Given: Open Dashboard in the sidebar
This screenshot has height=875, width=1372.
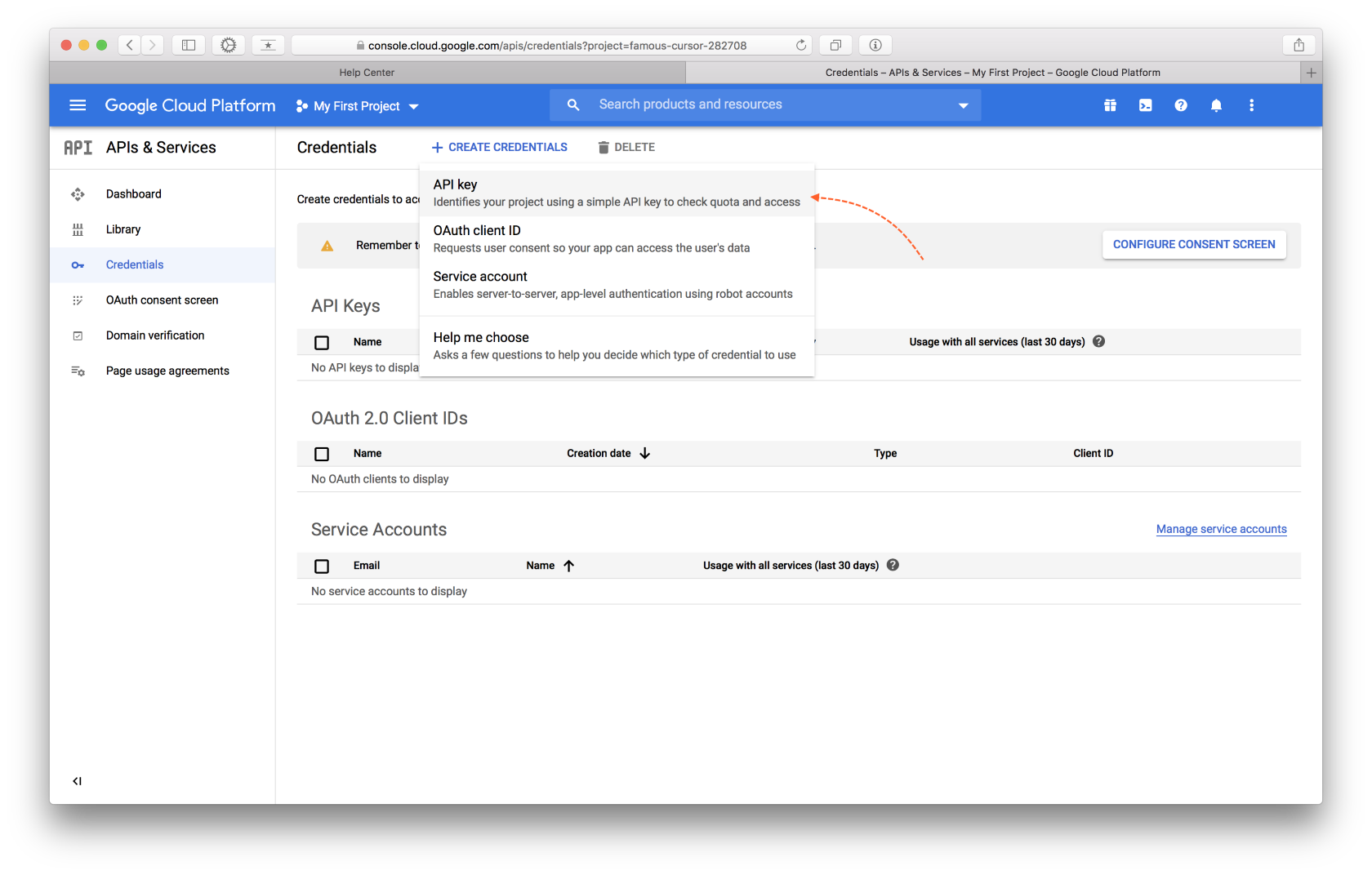Looking at the screenshot, I should point(162,194).
